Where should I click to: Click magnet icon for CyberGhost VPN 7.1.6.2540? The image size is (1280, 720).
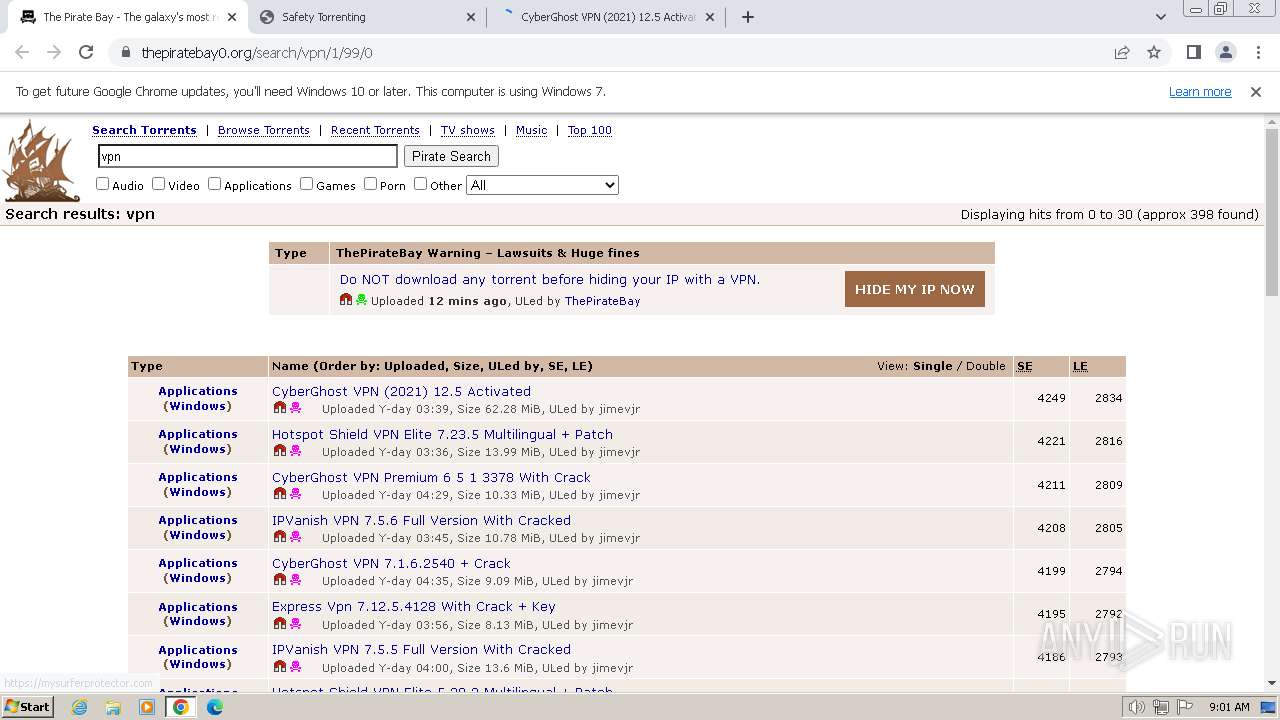pyautogui.click(x=280, y=580)
